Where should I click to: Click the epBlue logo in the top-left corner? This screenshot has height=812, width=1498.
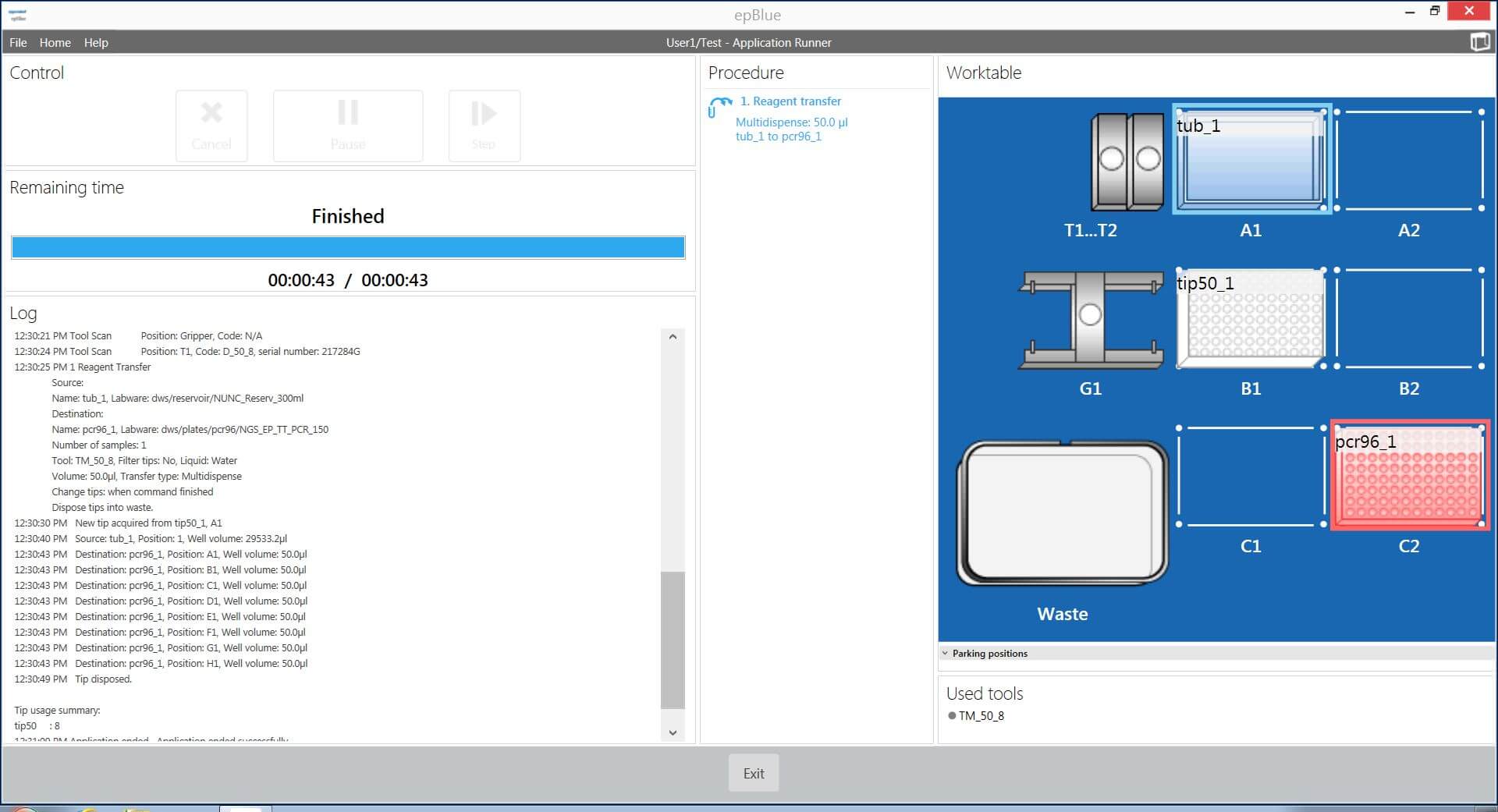[19, 14]
